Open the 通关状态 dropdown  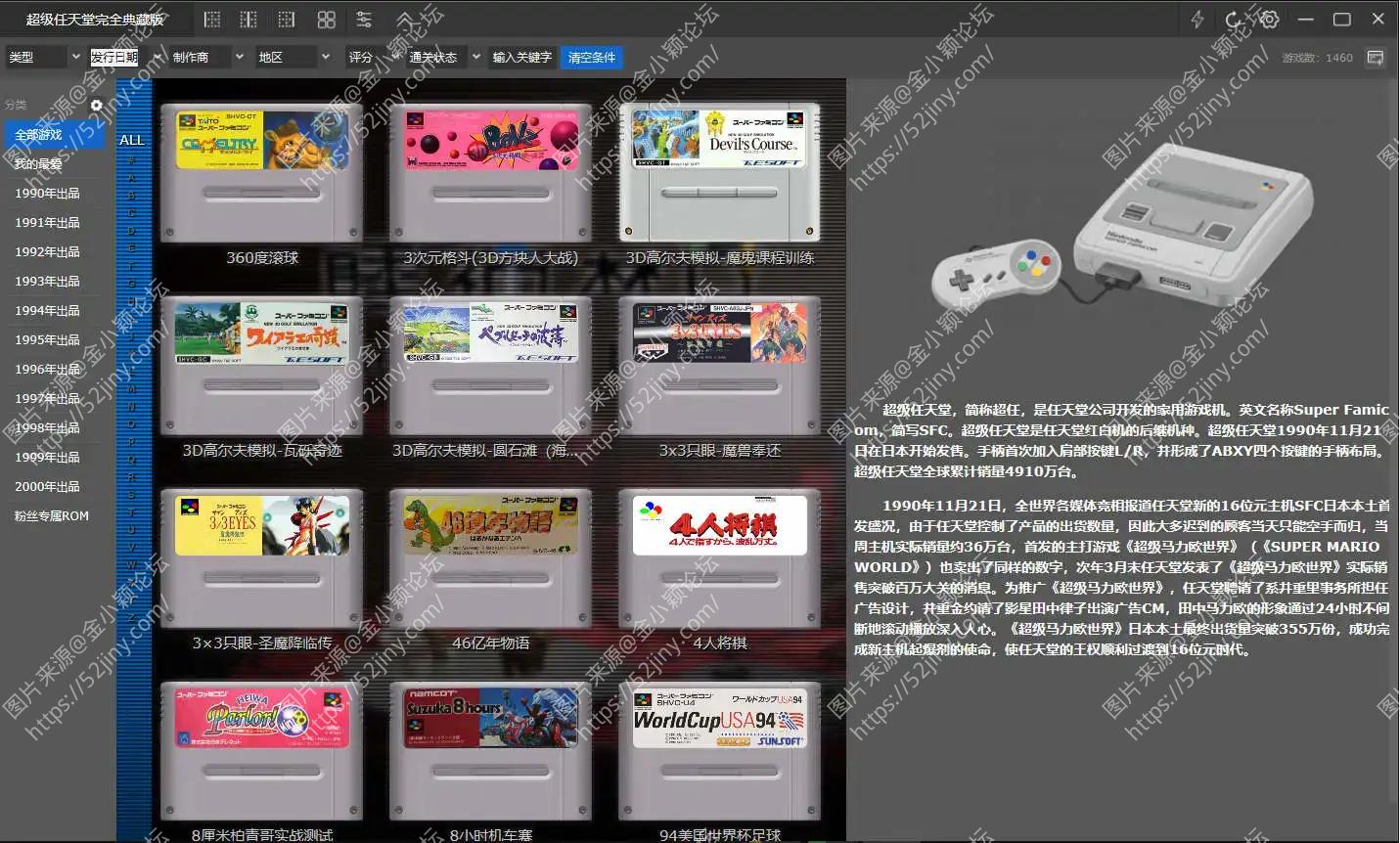point(434,57)
